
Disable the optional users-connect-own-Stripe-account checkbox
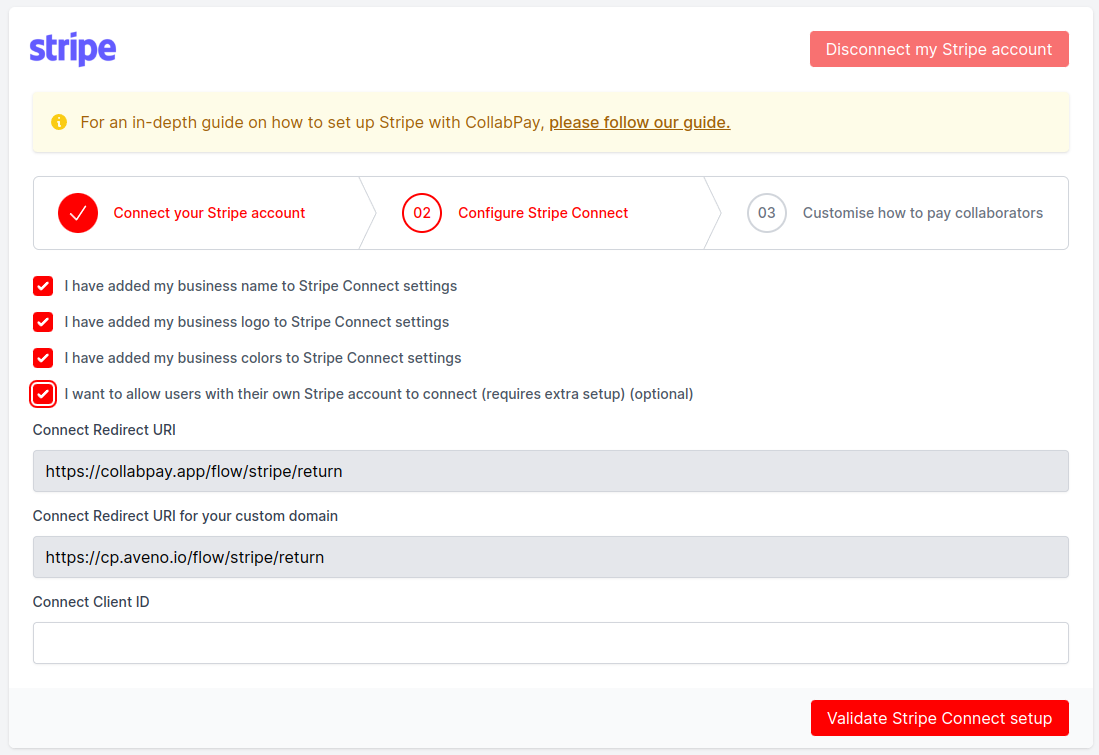point(43,394)
